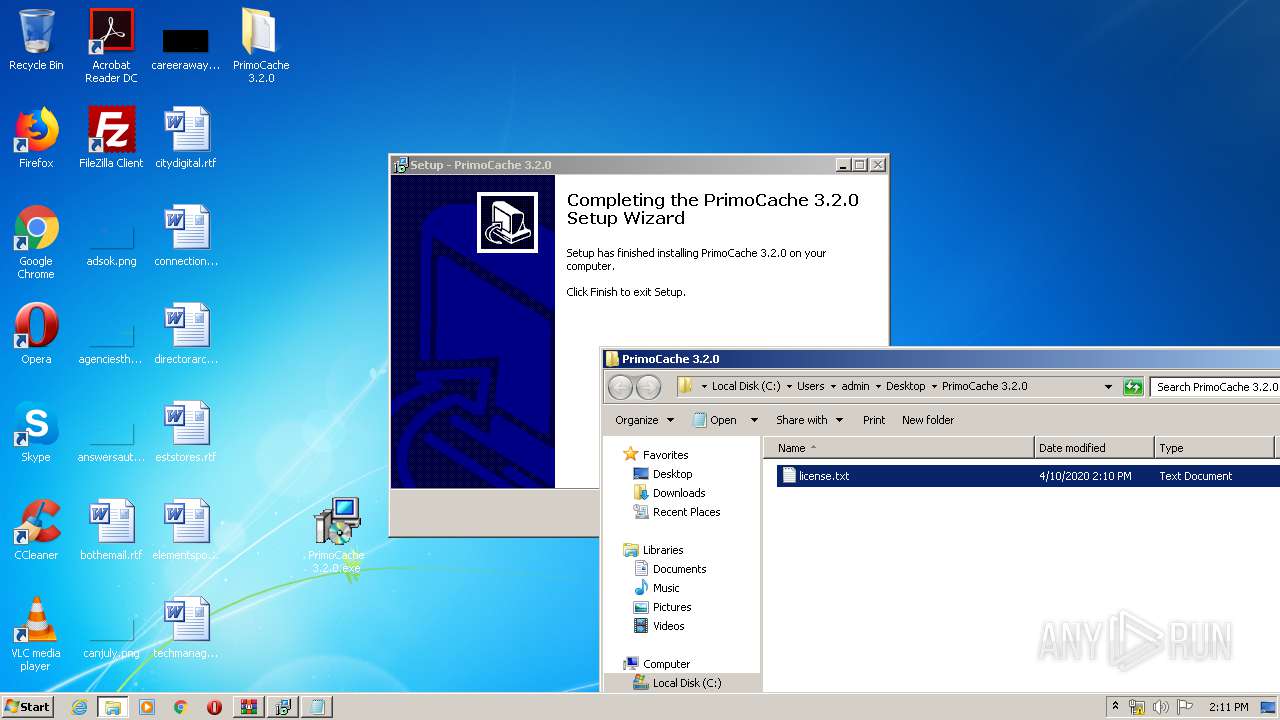Launch VLC media player shortcut
The height and width of the screenshot is (720, 1280).
pos(36,635)
